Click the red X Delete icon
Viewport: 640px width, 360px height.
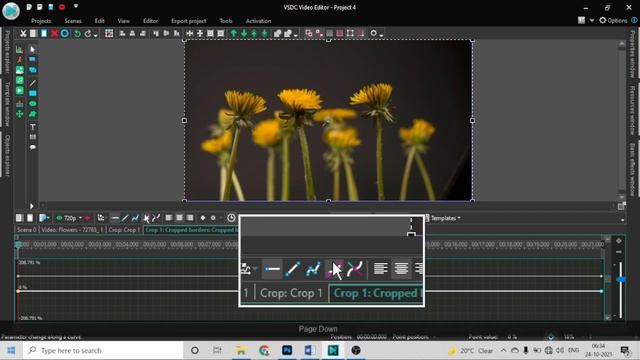click(x=54, y=33)
